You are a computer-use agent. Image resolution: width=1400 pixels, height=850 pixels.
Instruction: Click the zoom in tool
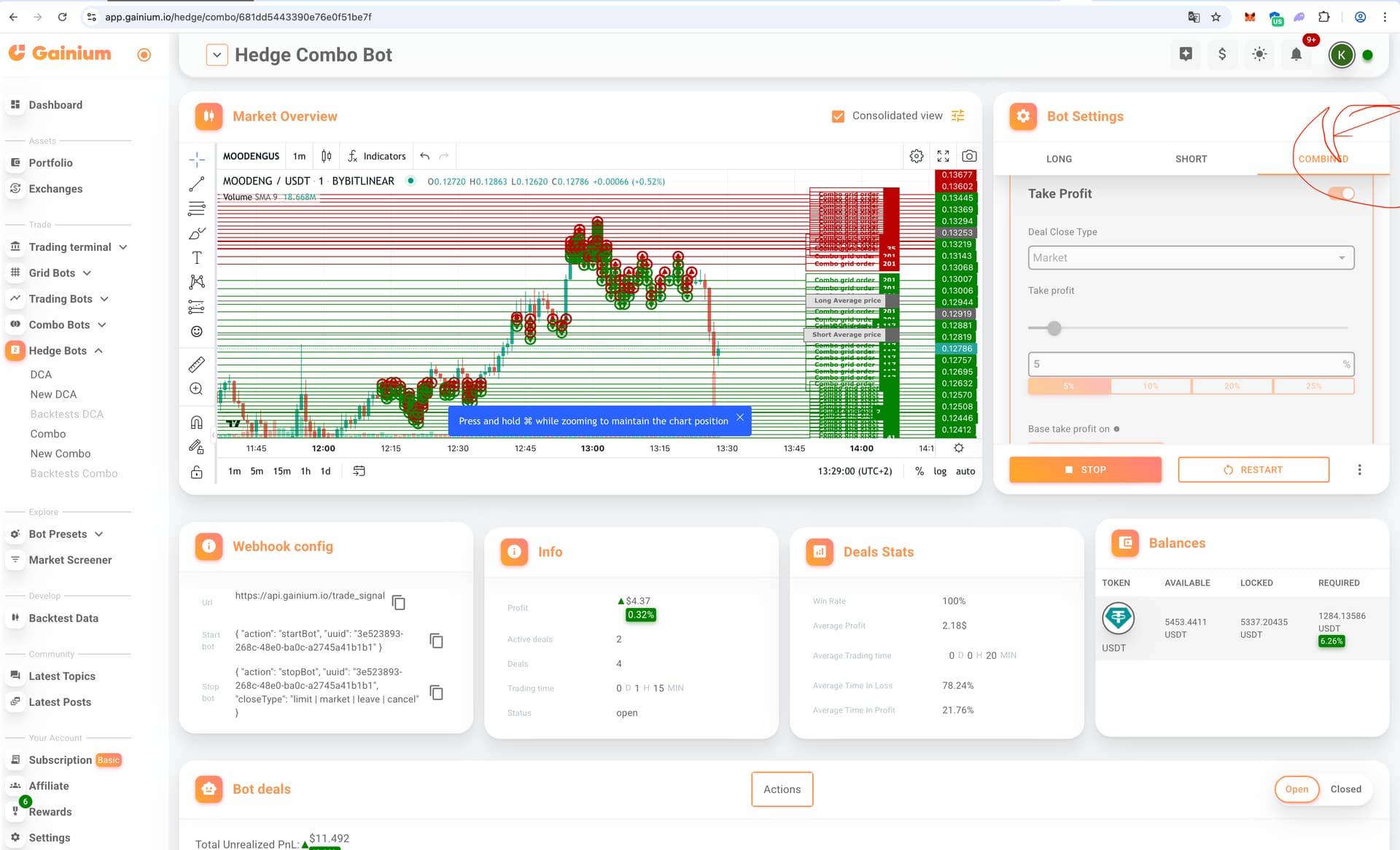[197, 389]
